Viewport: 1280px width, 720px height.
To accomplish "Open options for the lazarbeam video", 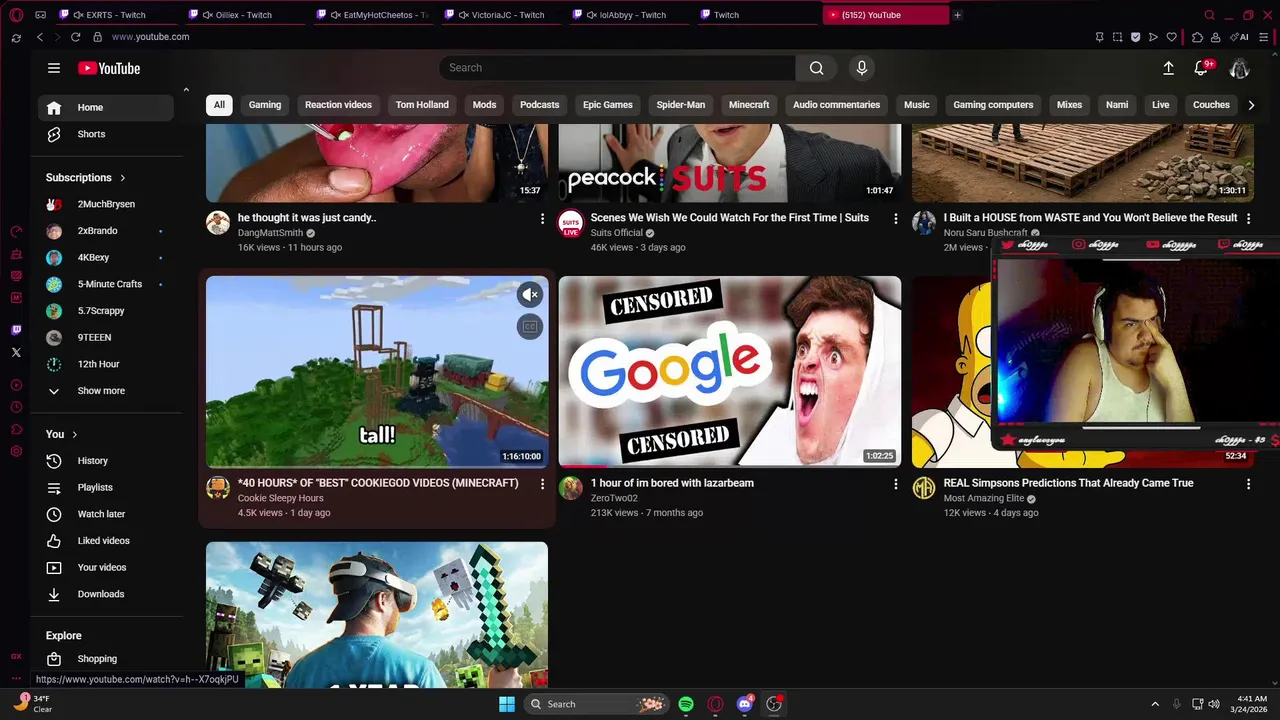I will 896,484.
